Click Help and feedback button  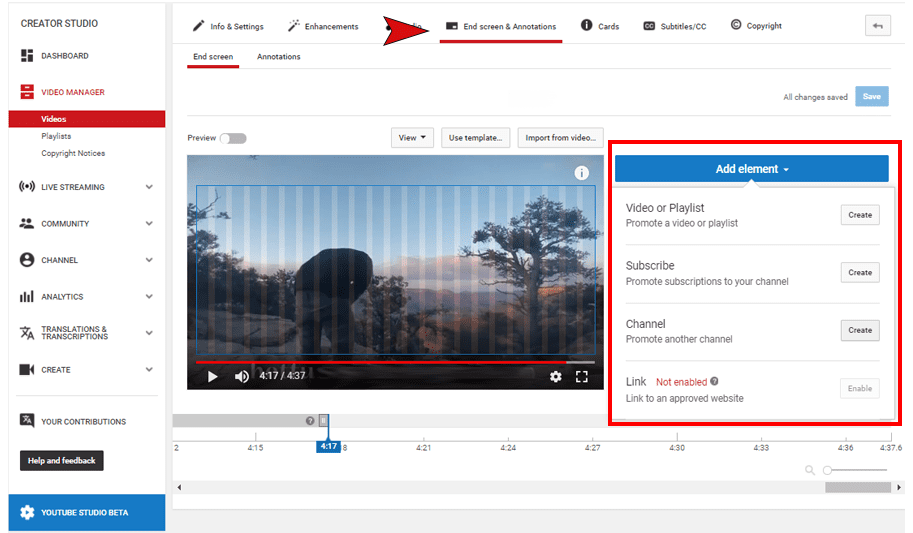point(62,461)
